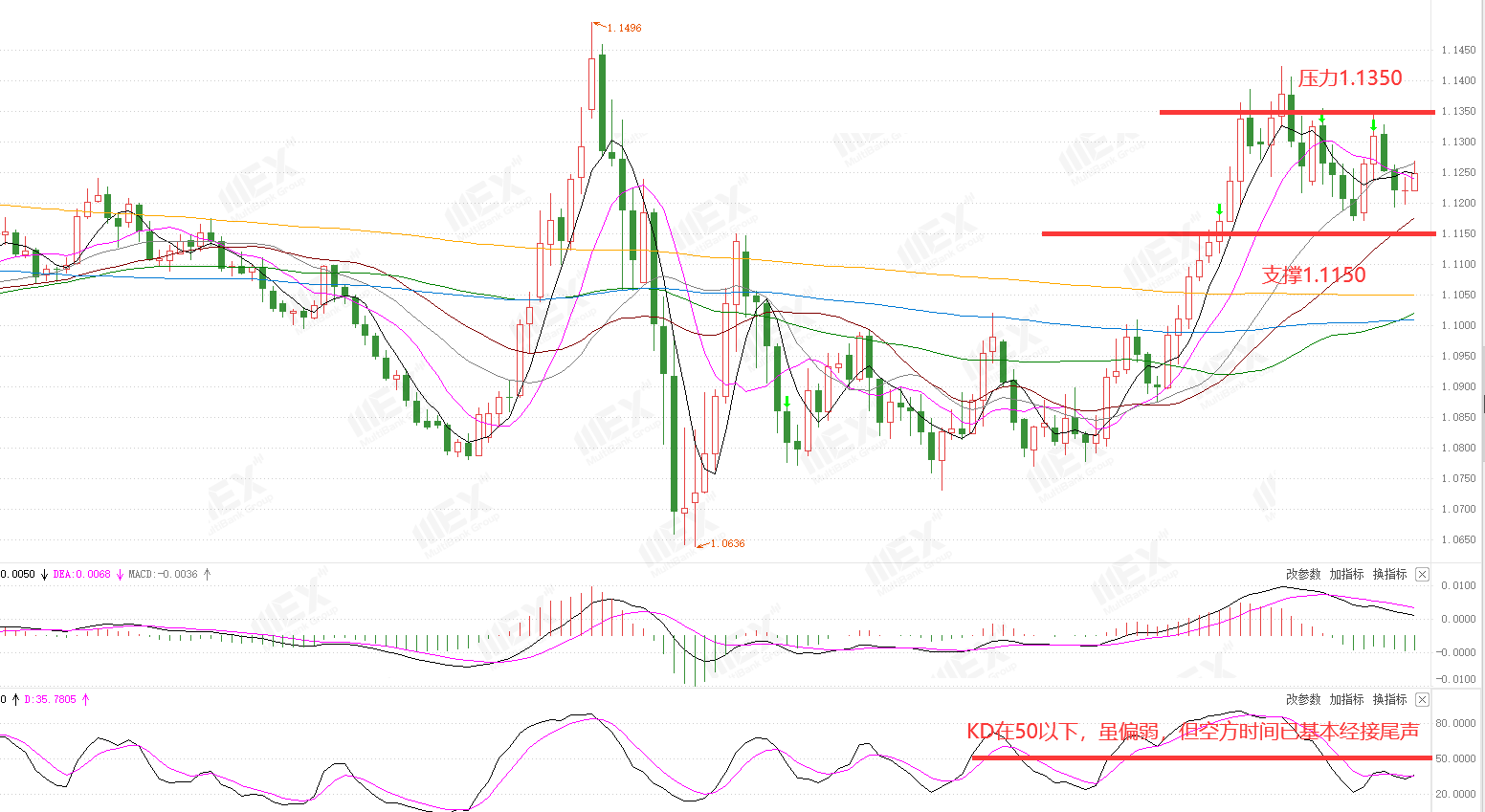Click 1.0650 on the price axis
Screen dimensions: 1485x812
[1458, 540]
